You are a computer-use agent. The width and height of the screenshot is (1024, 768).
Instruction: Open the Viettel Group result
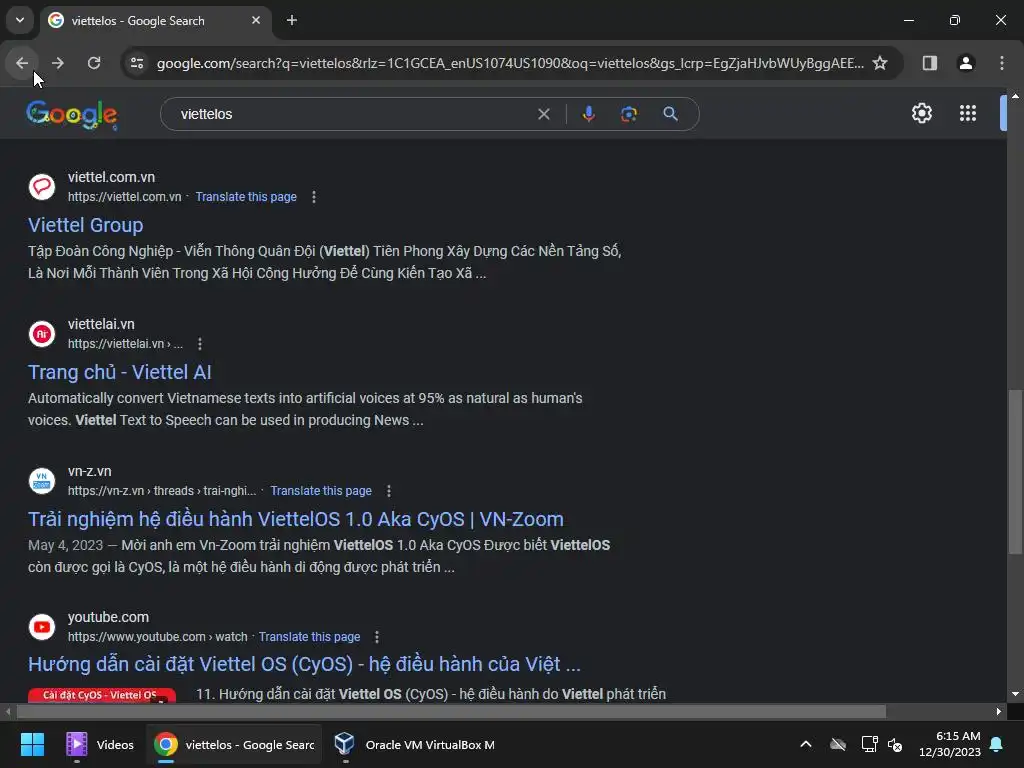tap(86, 225)
